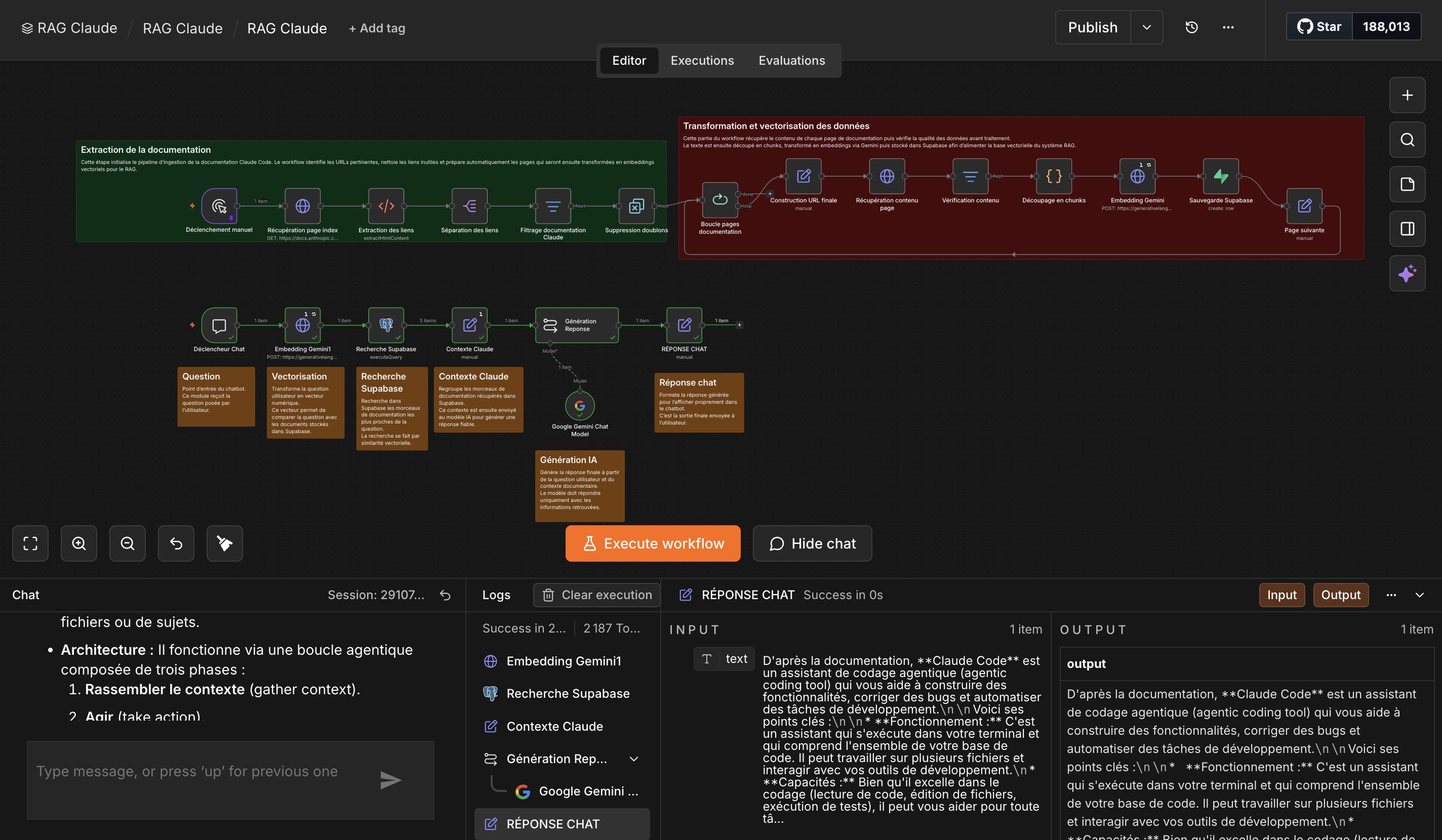Viewport: 1442px width, 840px height.
Task: Open the workflow more-options ellipsis menu
Action: pos(1228,27)
